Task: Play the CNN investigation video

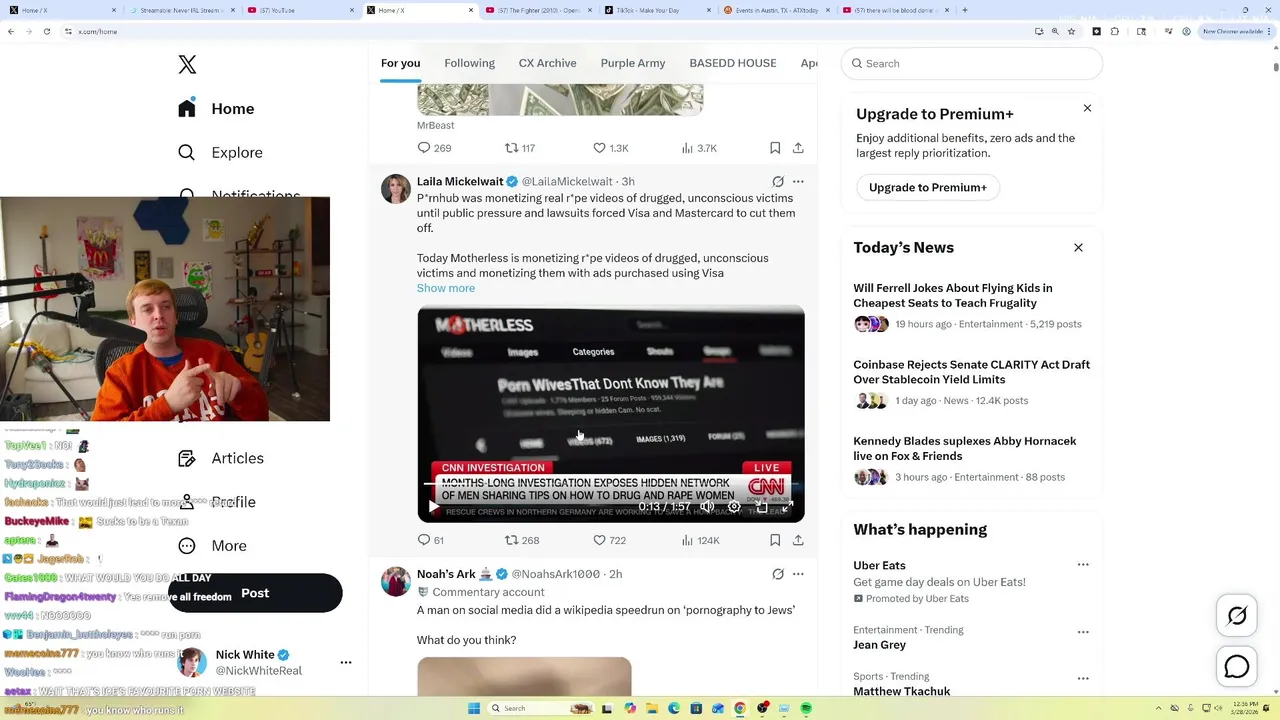Action: pyautogui.click(x=433, y=507)
